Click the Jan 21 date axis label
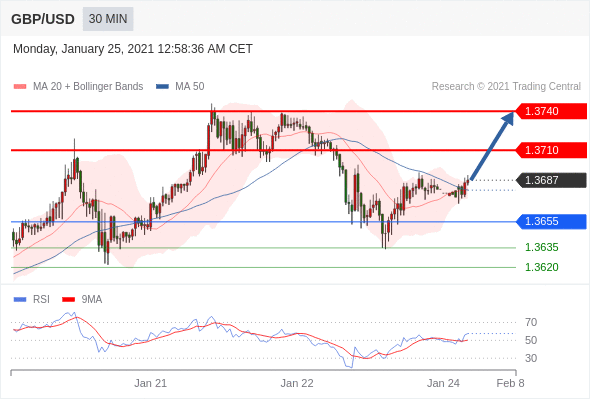The width and height of the screenshot is (590, 400). pos(151,383)
